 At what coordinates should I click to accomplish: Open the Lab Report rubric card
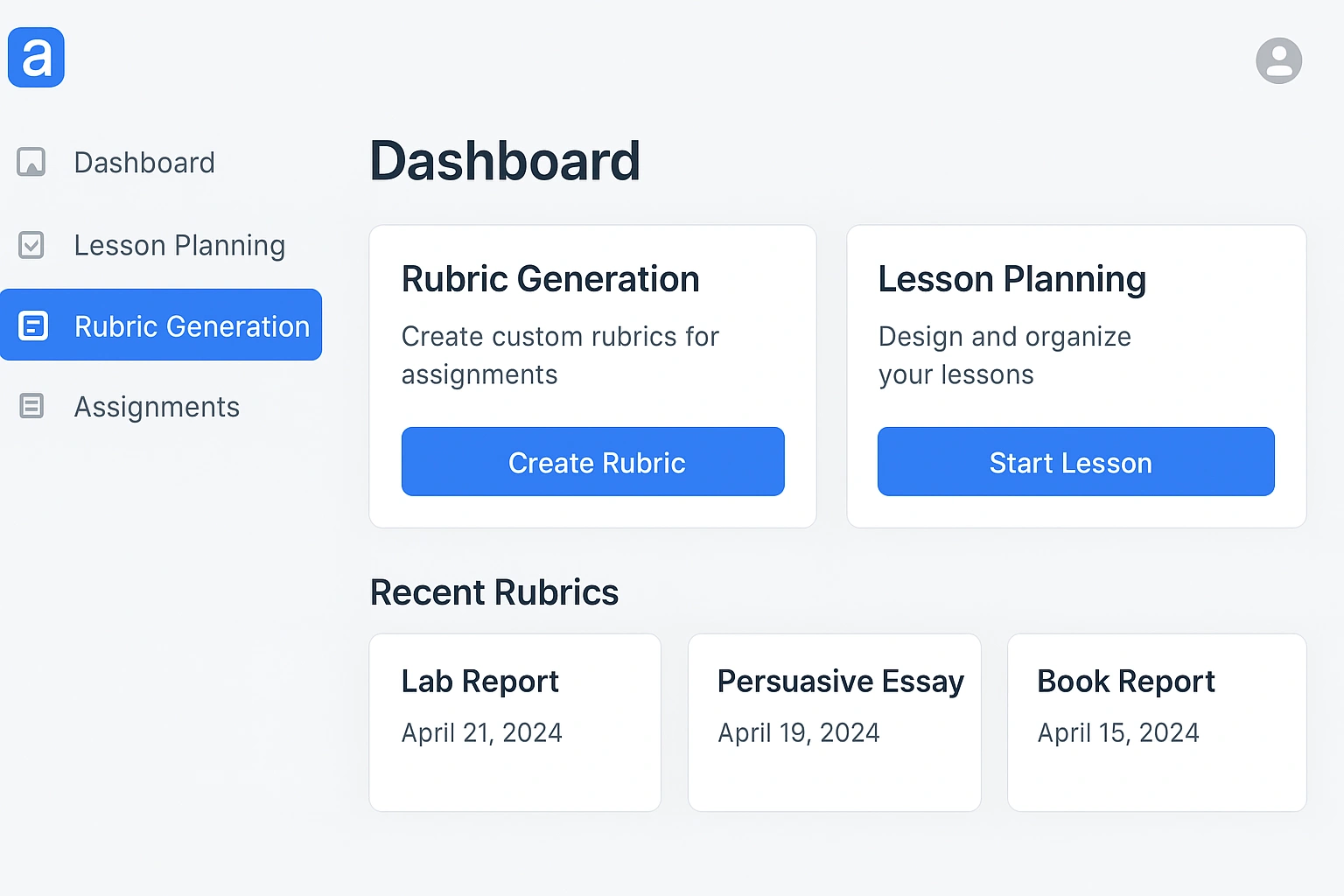(514, 722)
